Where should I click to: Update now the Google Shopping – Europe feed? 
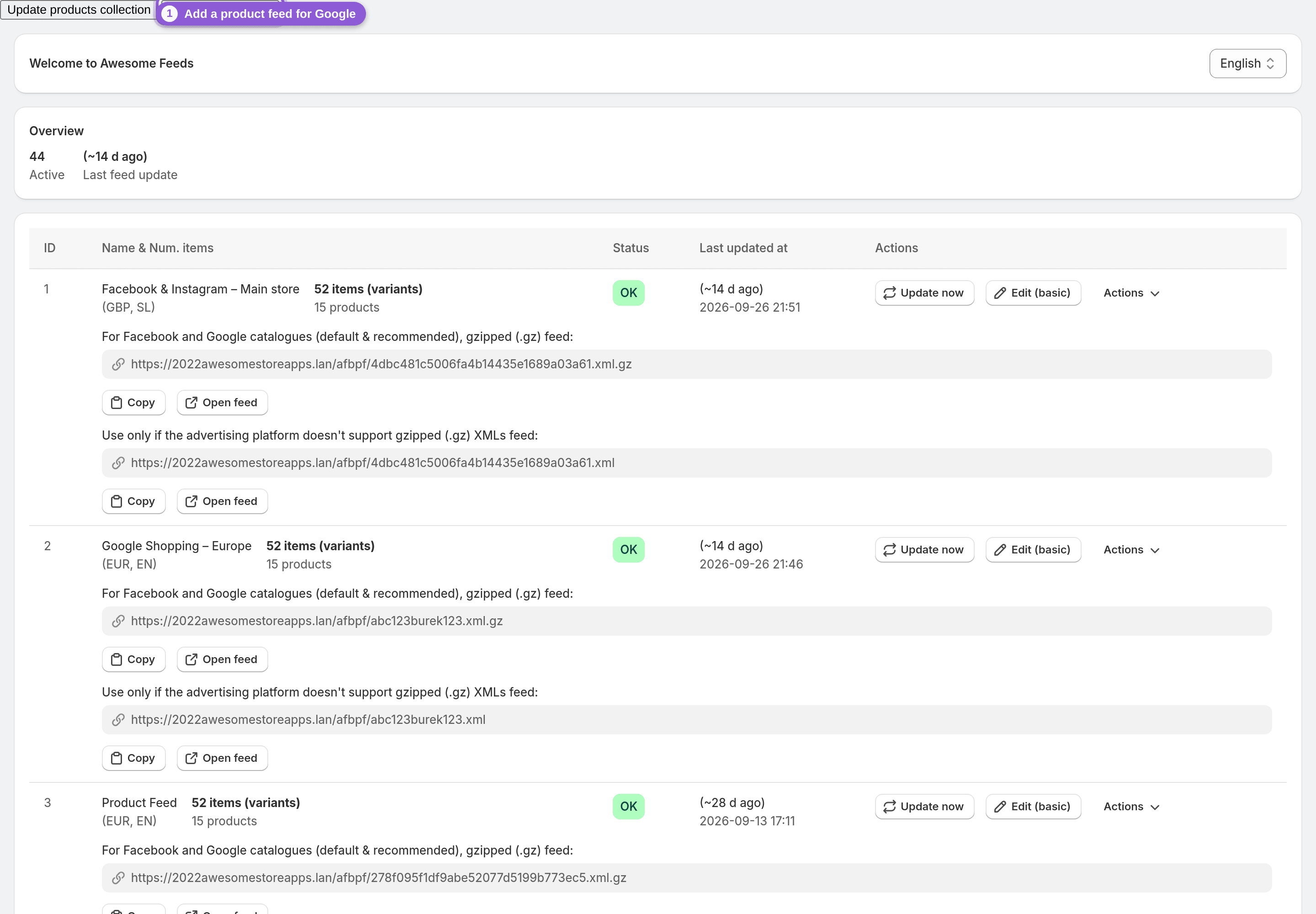pos(924,550)
